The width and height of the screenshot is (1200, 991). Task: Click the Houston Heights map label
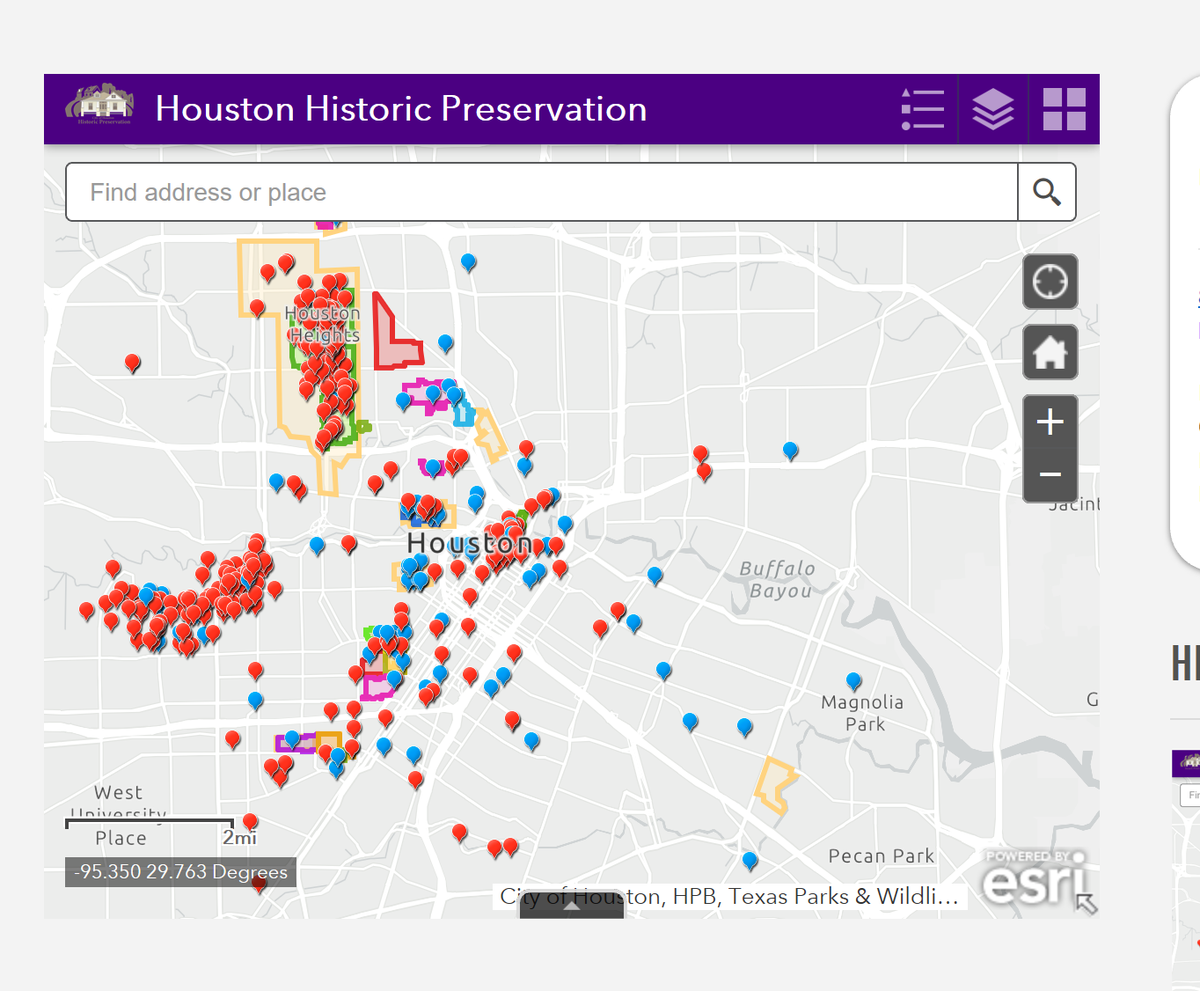[323, 324]
